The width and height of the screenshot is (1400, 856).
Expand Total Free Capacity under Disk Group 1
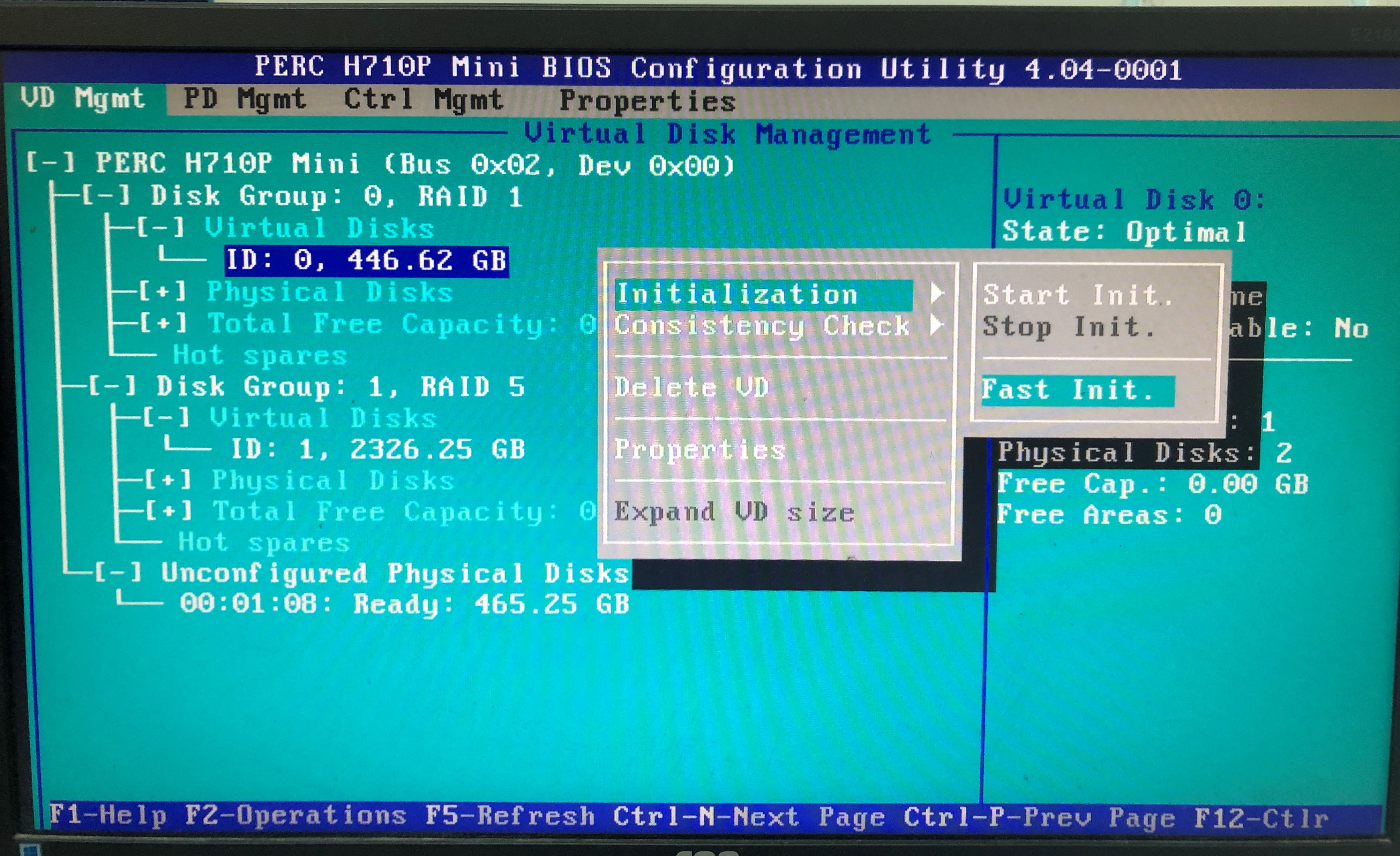[169, 511]
